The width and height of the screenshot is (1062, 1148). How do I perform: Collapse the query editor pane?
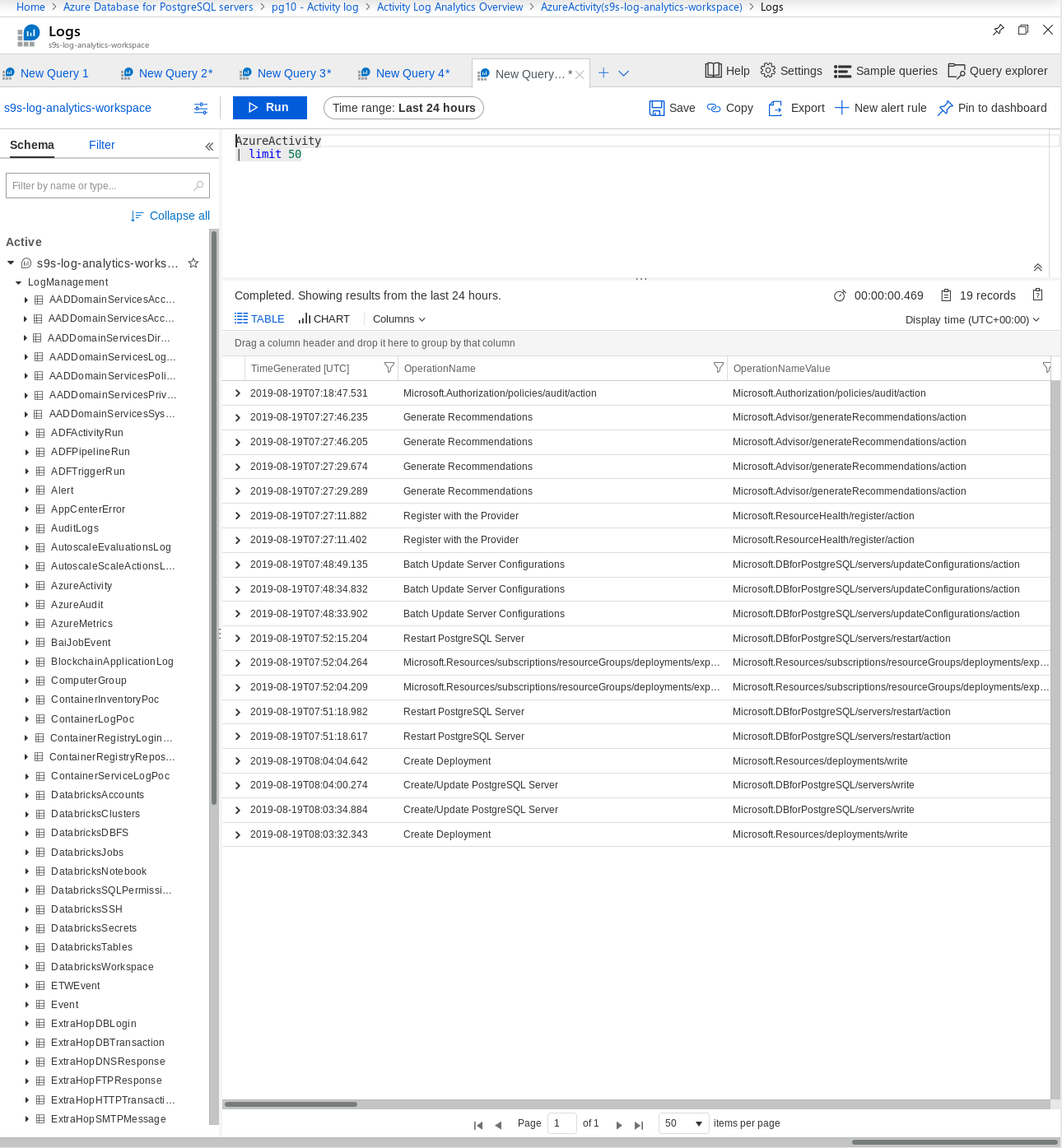point(1037,267)
